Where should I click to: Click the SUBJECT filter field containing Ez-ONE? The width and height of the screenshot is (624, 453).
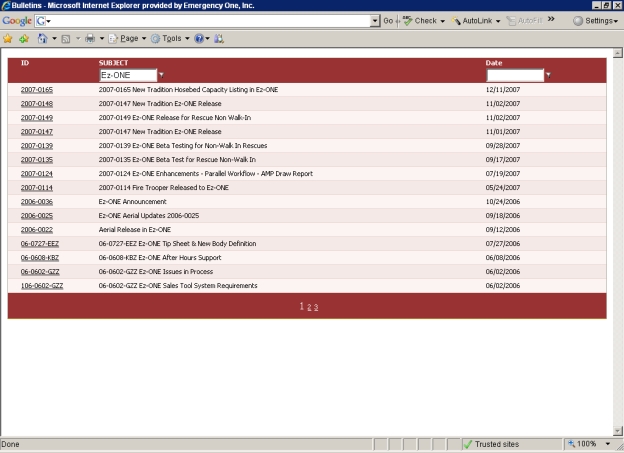(x=128, y=75)
